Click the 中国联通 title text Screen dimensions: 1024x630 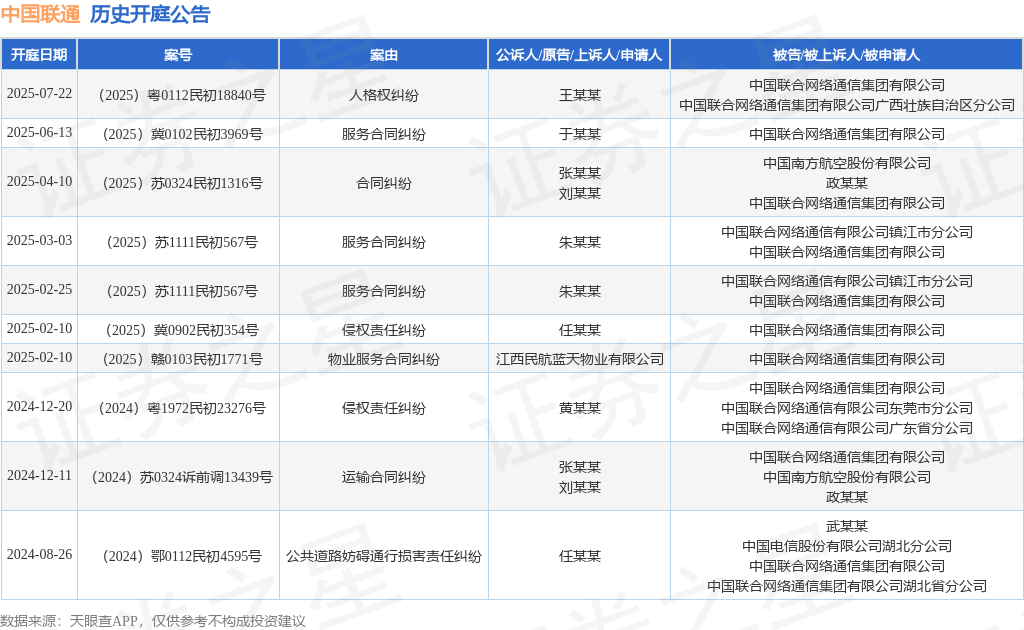coord(40,14)
